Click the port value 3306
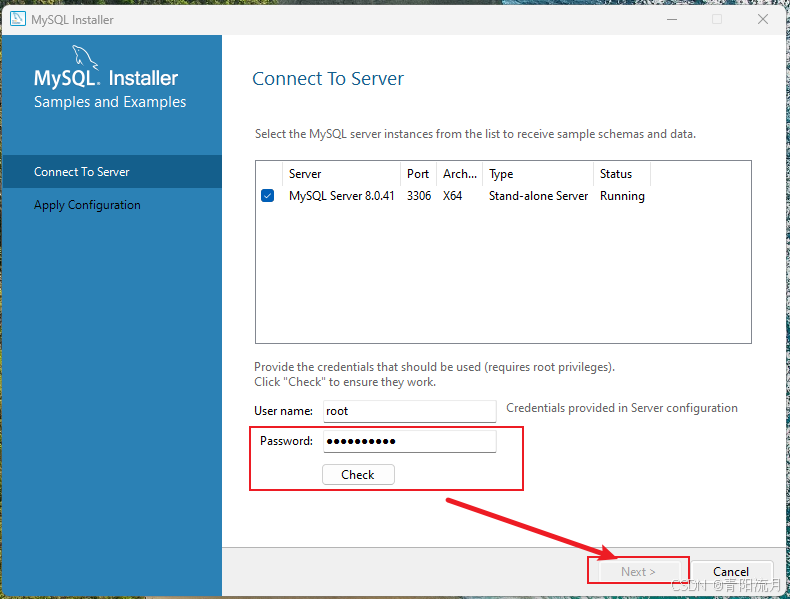 coord(419,195)
